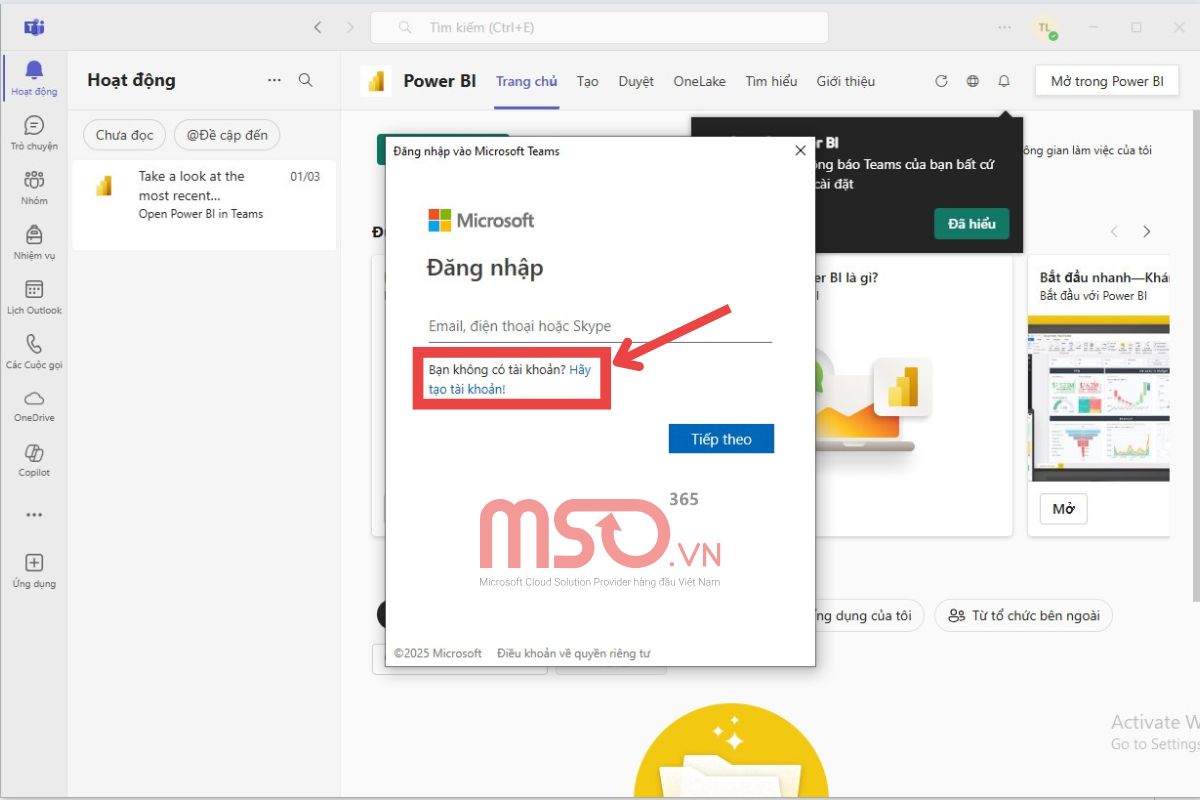Open title bar settings and more ellipsis
1200x800 pixels.
pyautogui.click(x=1005, y=27)
